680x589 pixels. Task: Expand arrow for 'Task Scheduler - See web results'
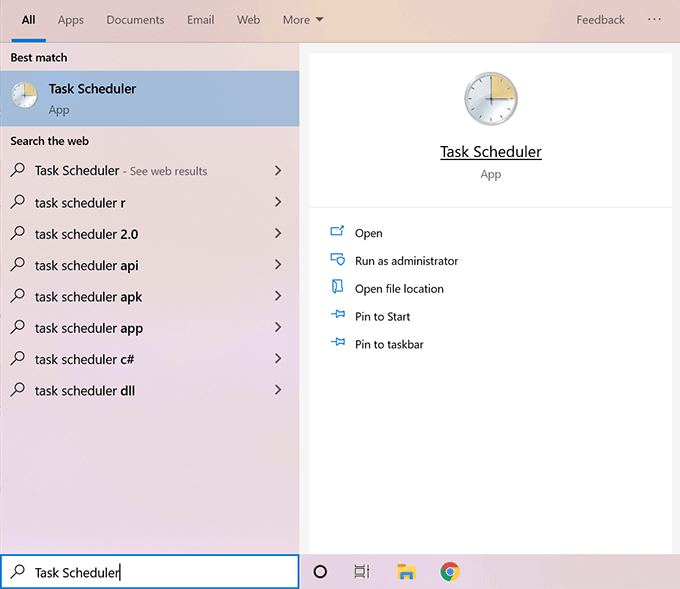tap(278, 171)
